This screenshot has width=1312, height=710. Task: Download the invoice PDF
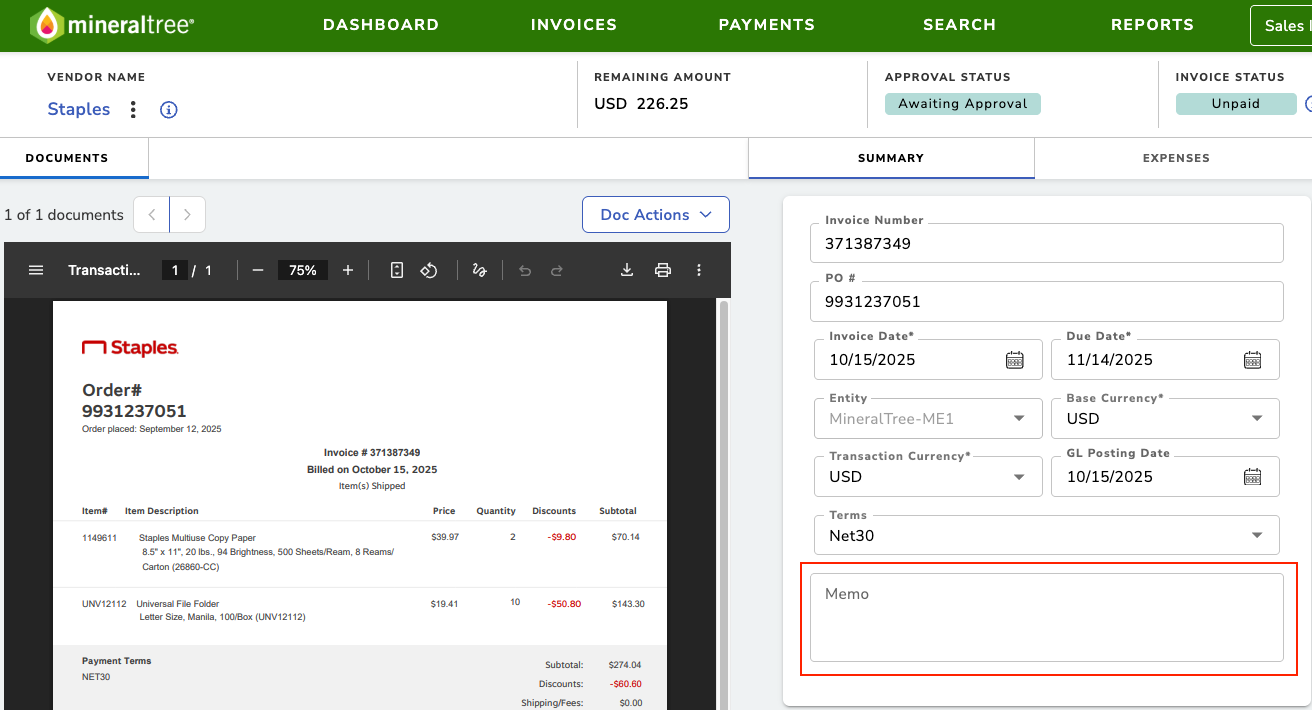[x=627, y=270]
